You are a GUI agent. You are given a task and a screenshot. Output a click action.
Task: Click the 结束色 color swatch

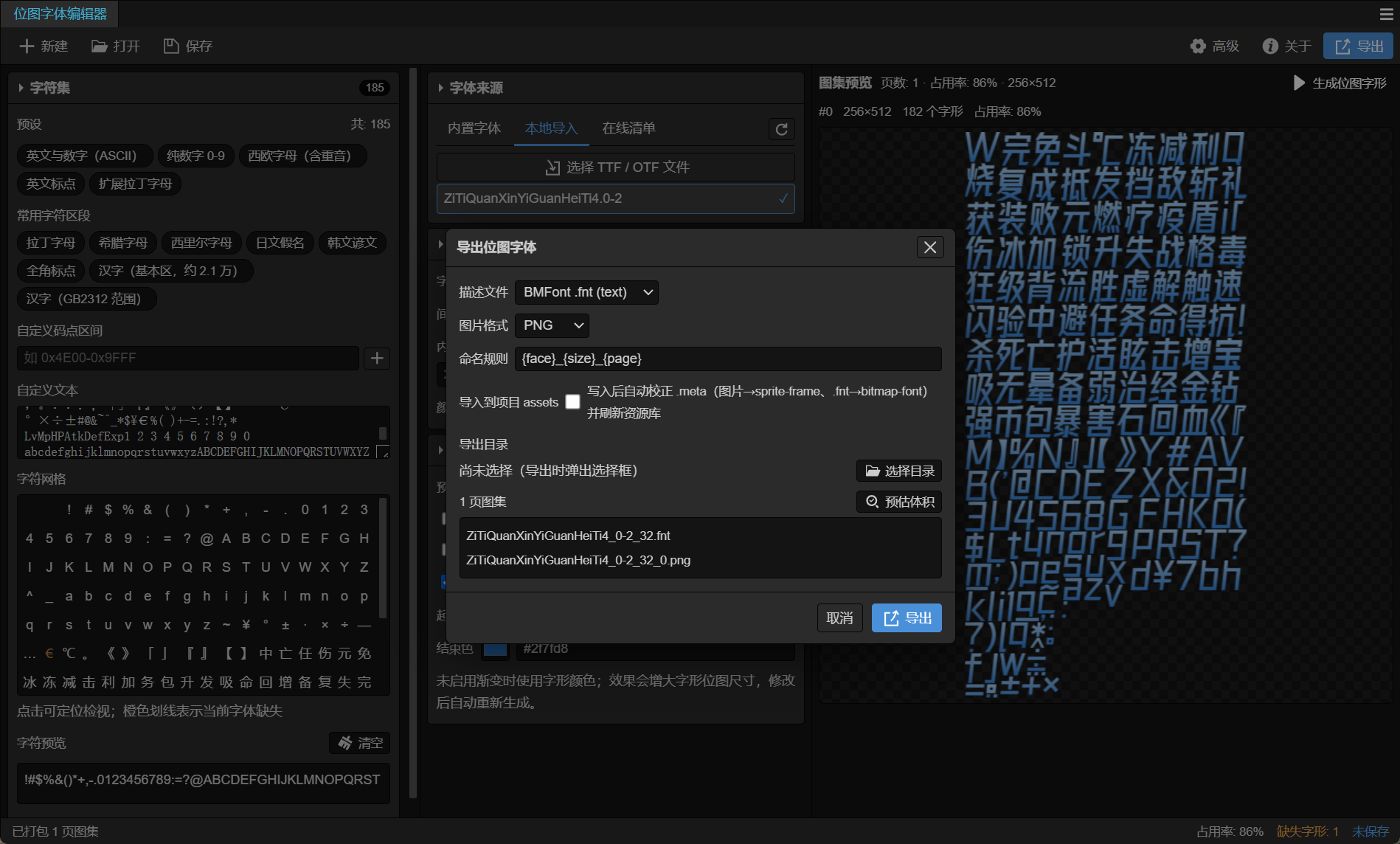pos(495,649)
